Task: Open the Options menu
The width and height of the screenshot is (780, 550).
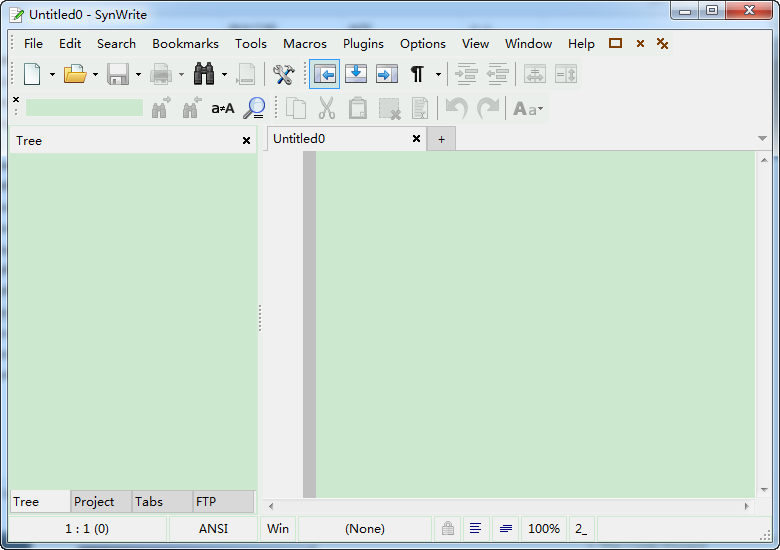Action: [423, 44]
